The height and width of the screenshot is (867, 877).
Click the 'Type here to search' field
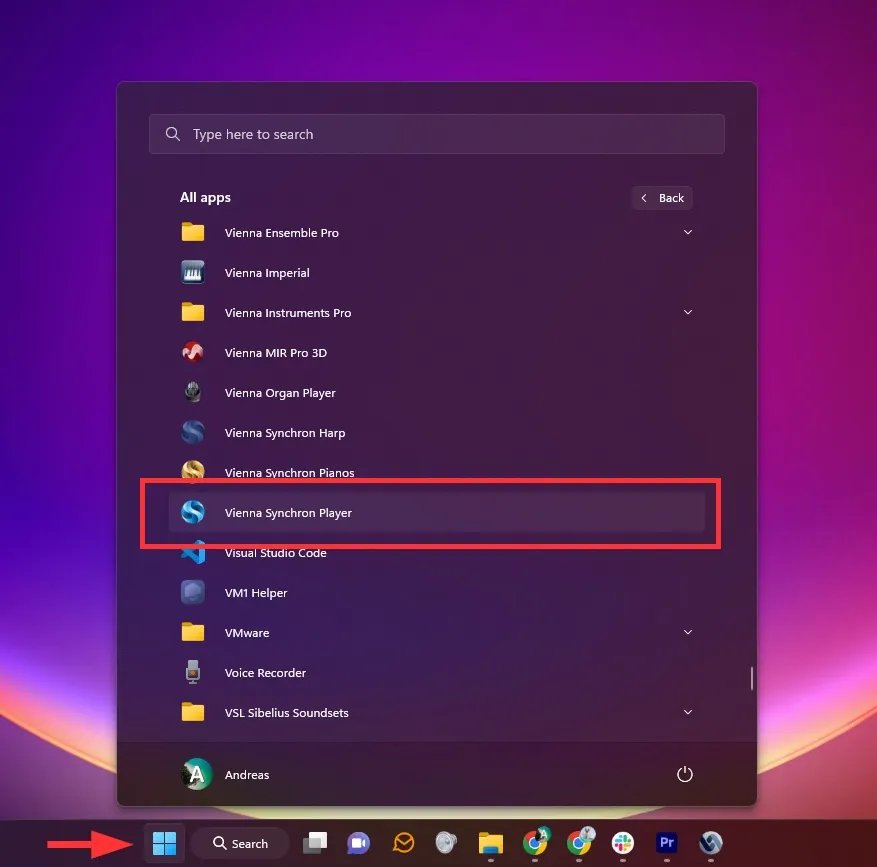[x=436, y=134]
